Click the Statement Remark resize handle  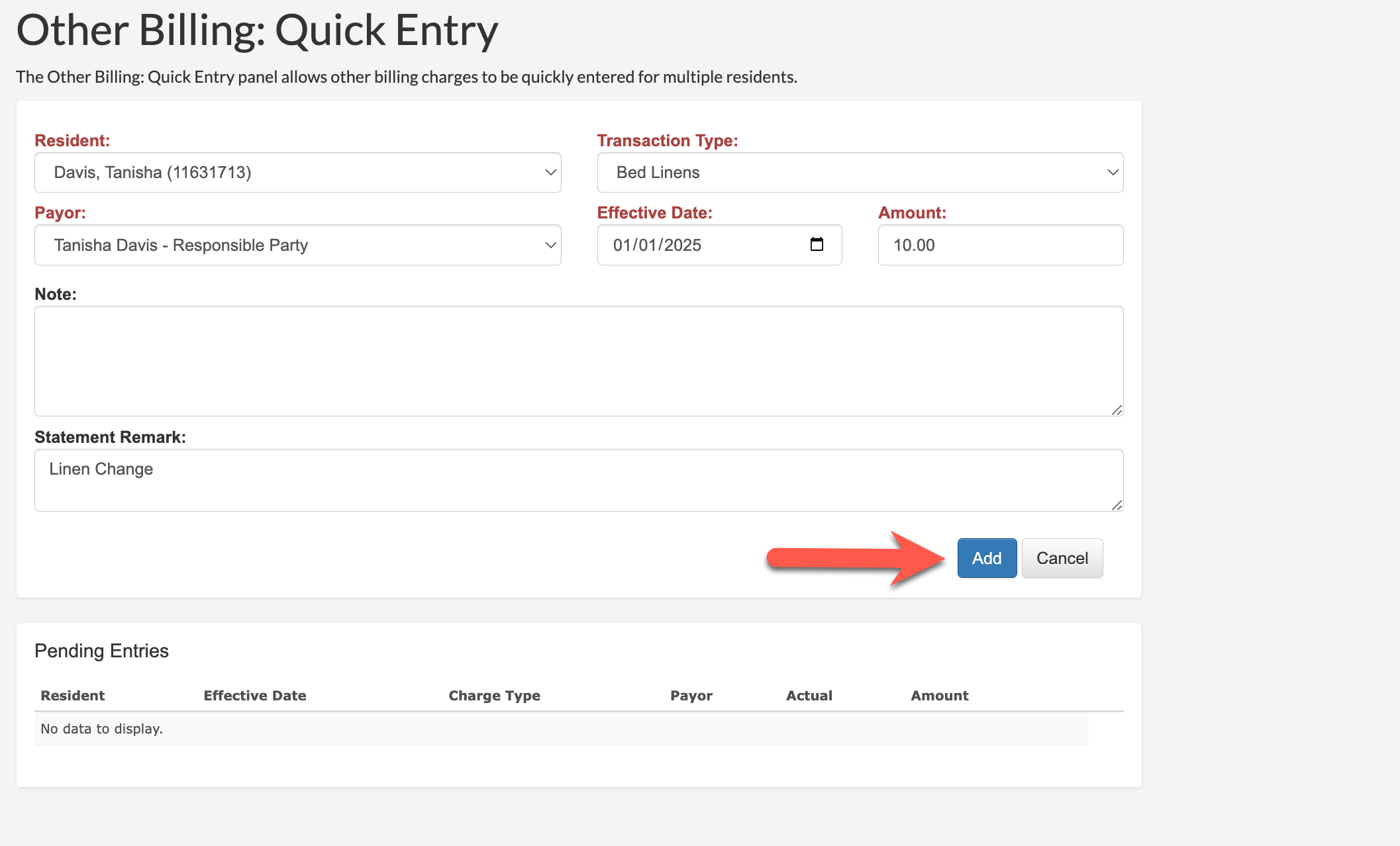[1117, 505]
